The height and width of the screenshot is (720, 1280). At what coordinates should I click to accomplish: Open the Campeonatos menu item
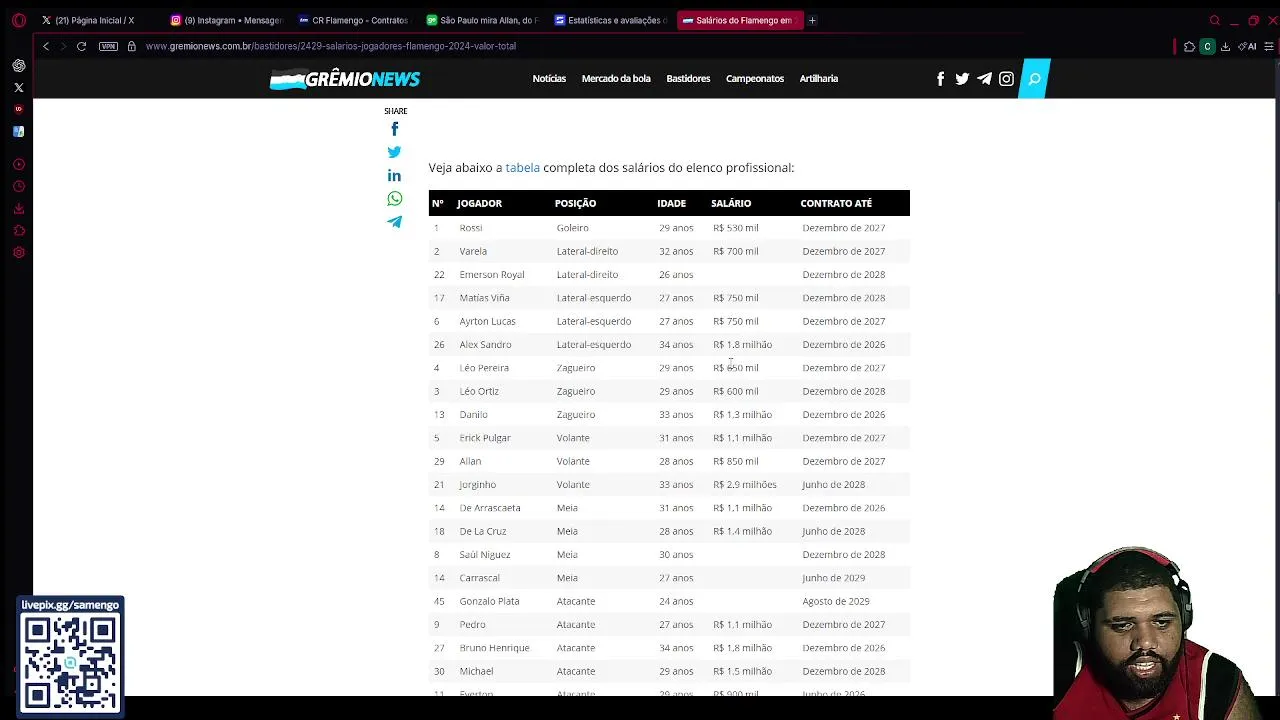tap(755, 79)
